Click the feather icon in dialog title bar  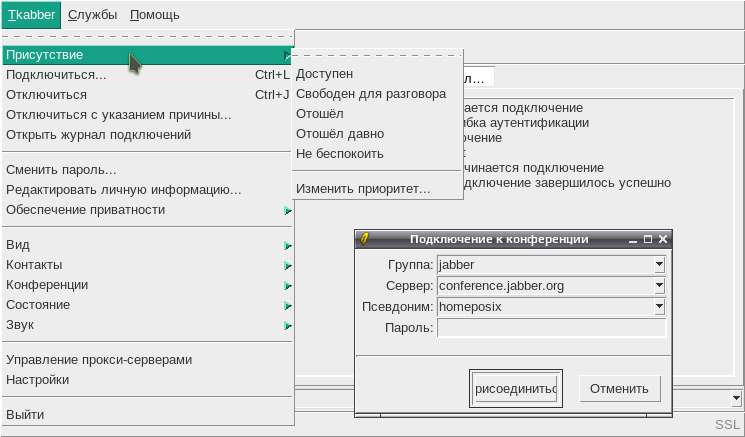click(x=364, y=238)
